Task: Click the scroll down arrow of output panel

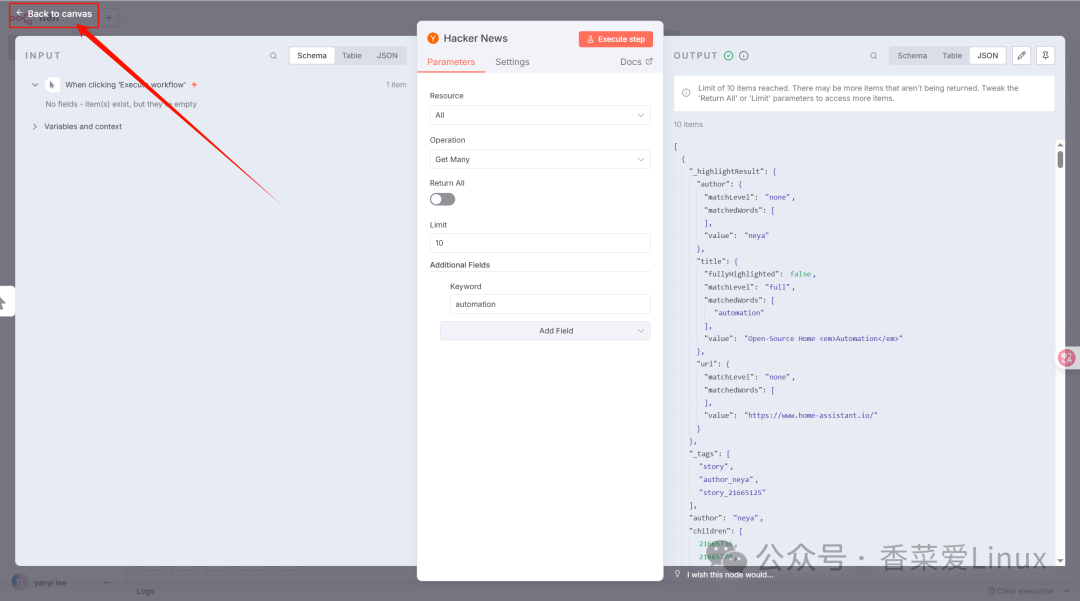Action: 1060,561
